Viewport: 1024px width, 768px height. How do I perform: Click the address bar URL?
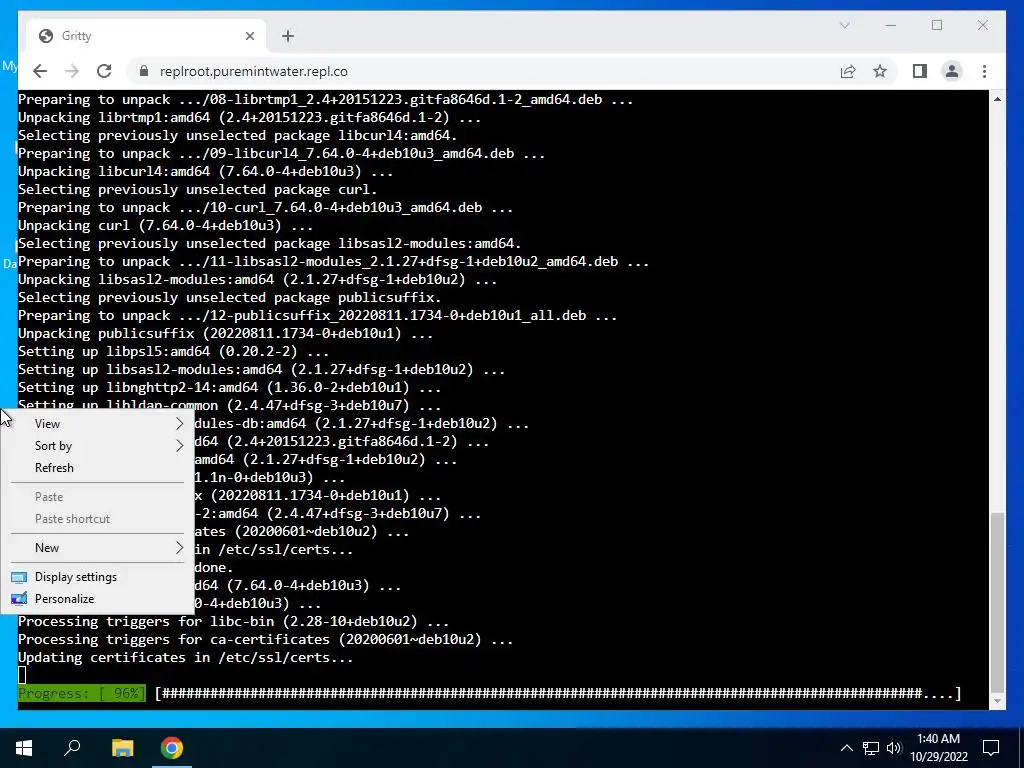[x=253, y=71]
